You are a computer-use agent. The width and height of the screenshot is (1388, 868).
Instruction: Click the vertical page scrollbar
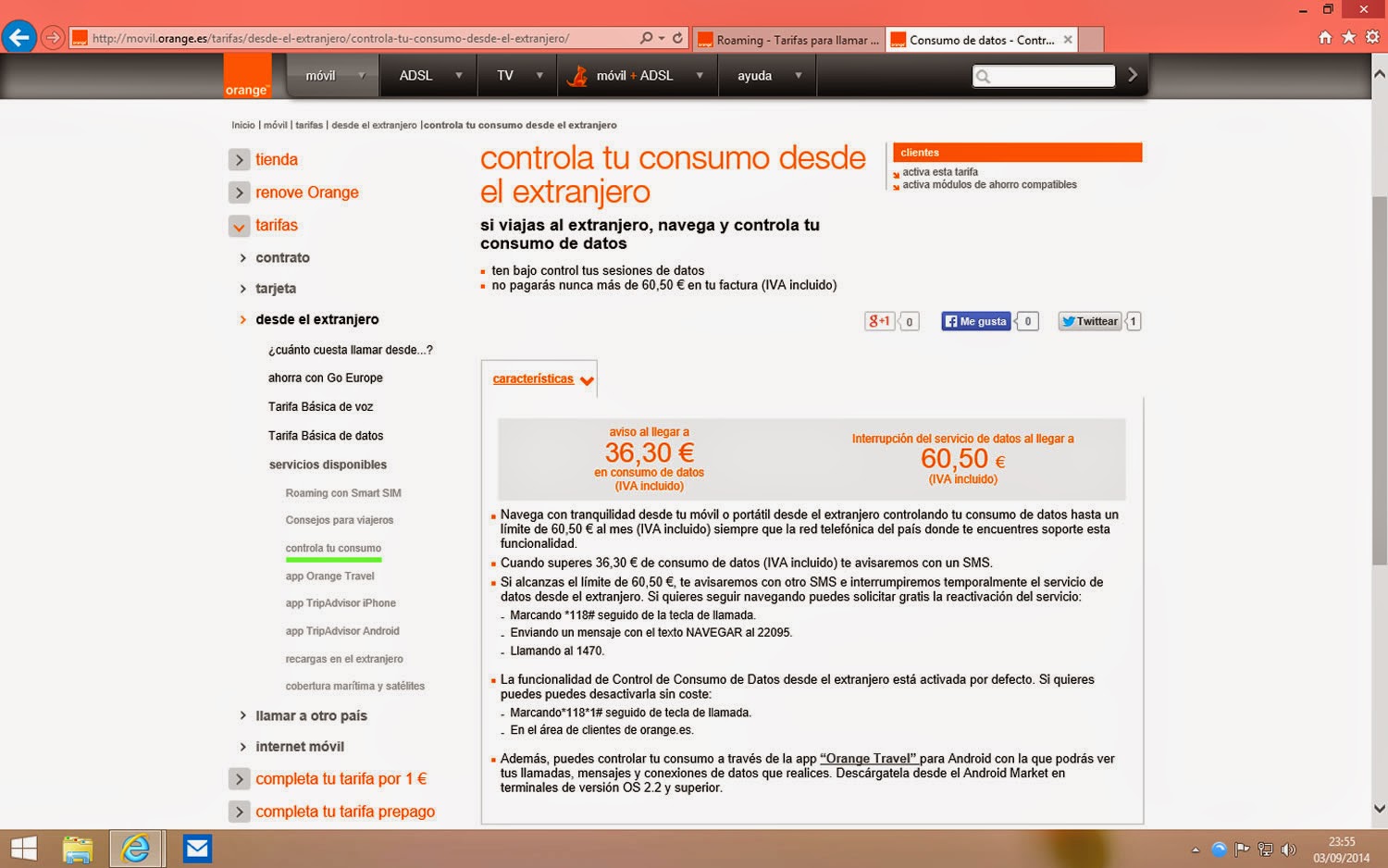[1381, 370]
